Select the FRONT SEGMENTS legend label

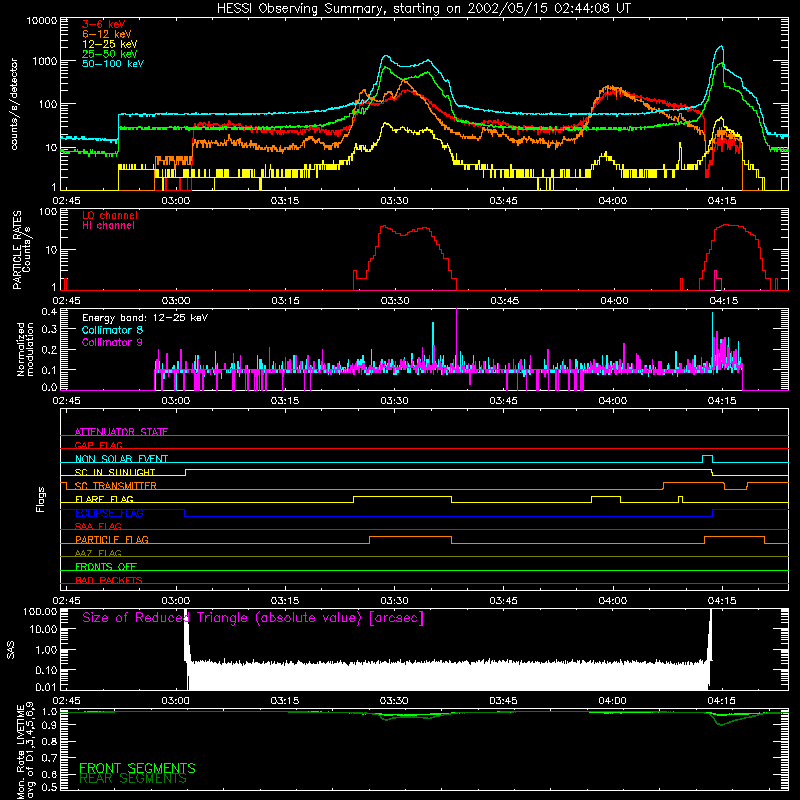pos(137,768)
